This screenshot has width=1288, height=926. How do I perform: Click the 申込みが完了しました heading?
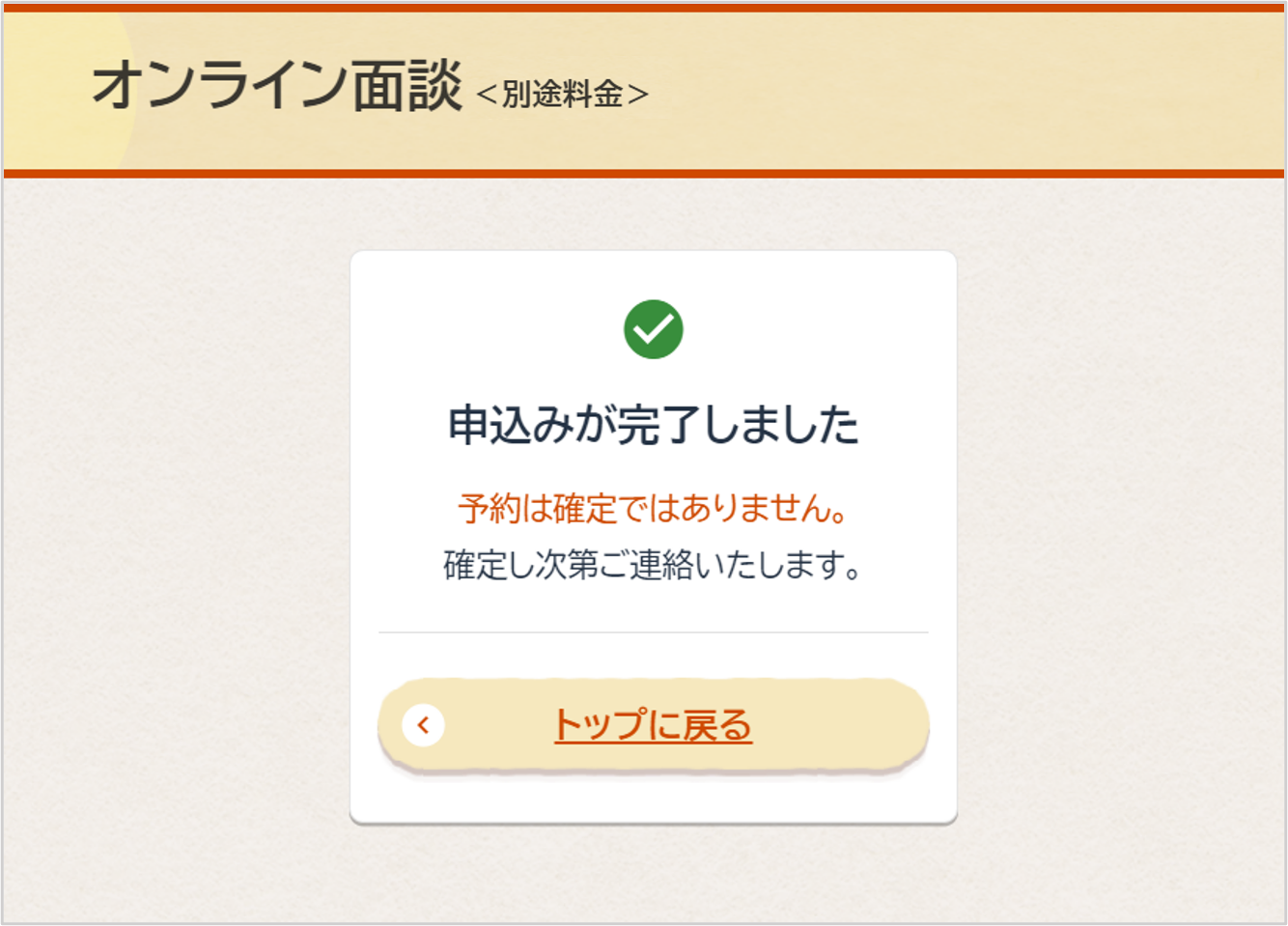tap(654, 426)
